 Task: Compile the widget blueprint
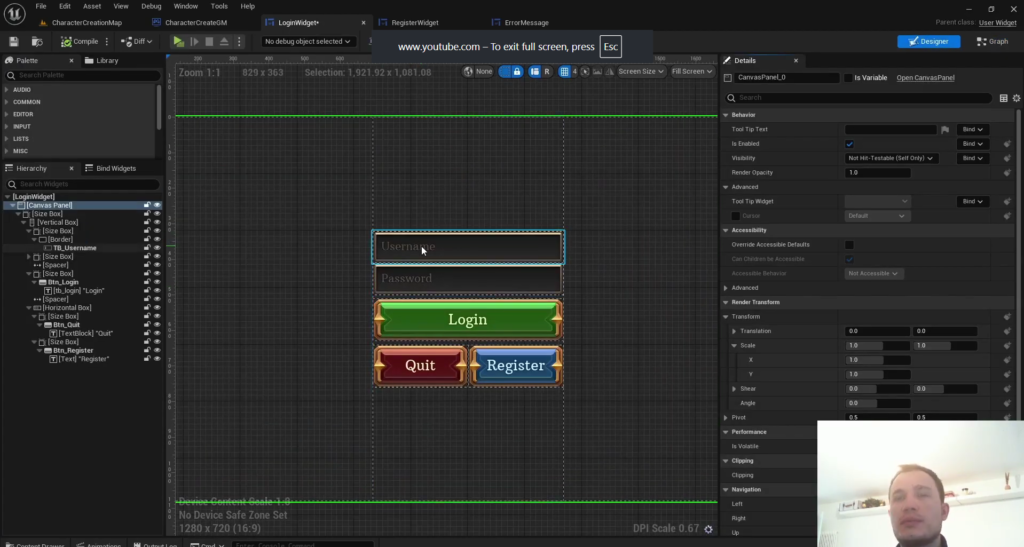(x=80, y=42)
